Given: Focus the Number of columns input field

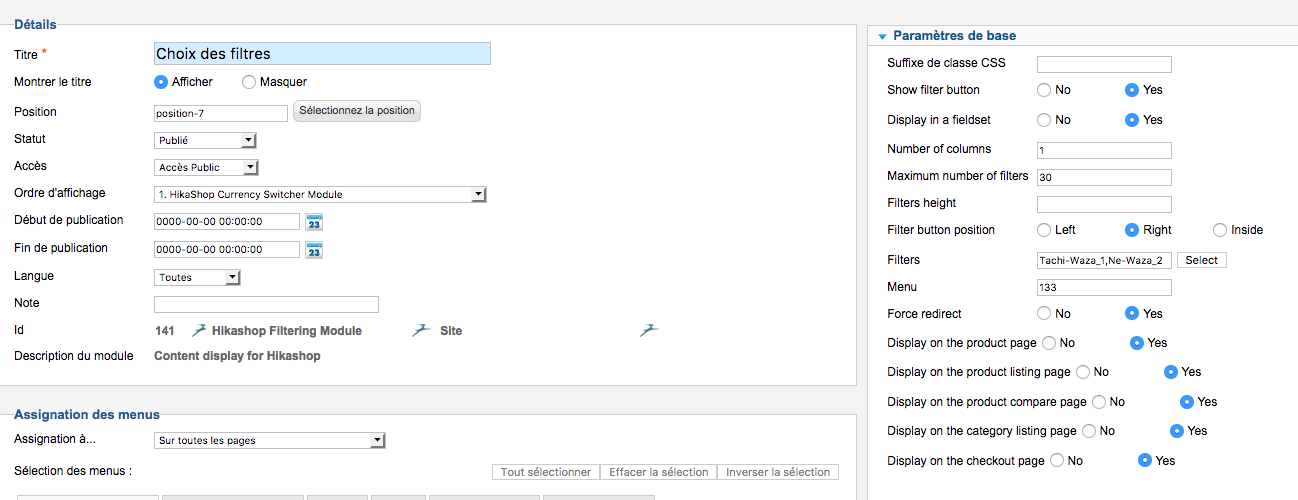Looking at the screenshot, I should [x=1104, y=150].
